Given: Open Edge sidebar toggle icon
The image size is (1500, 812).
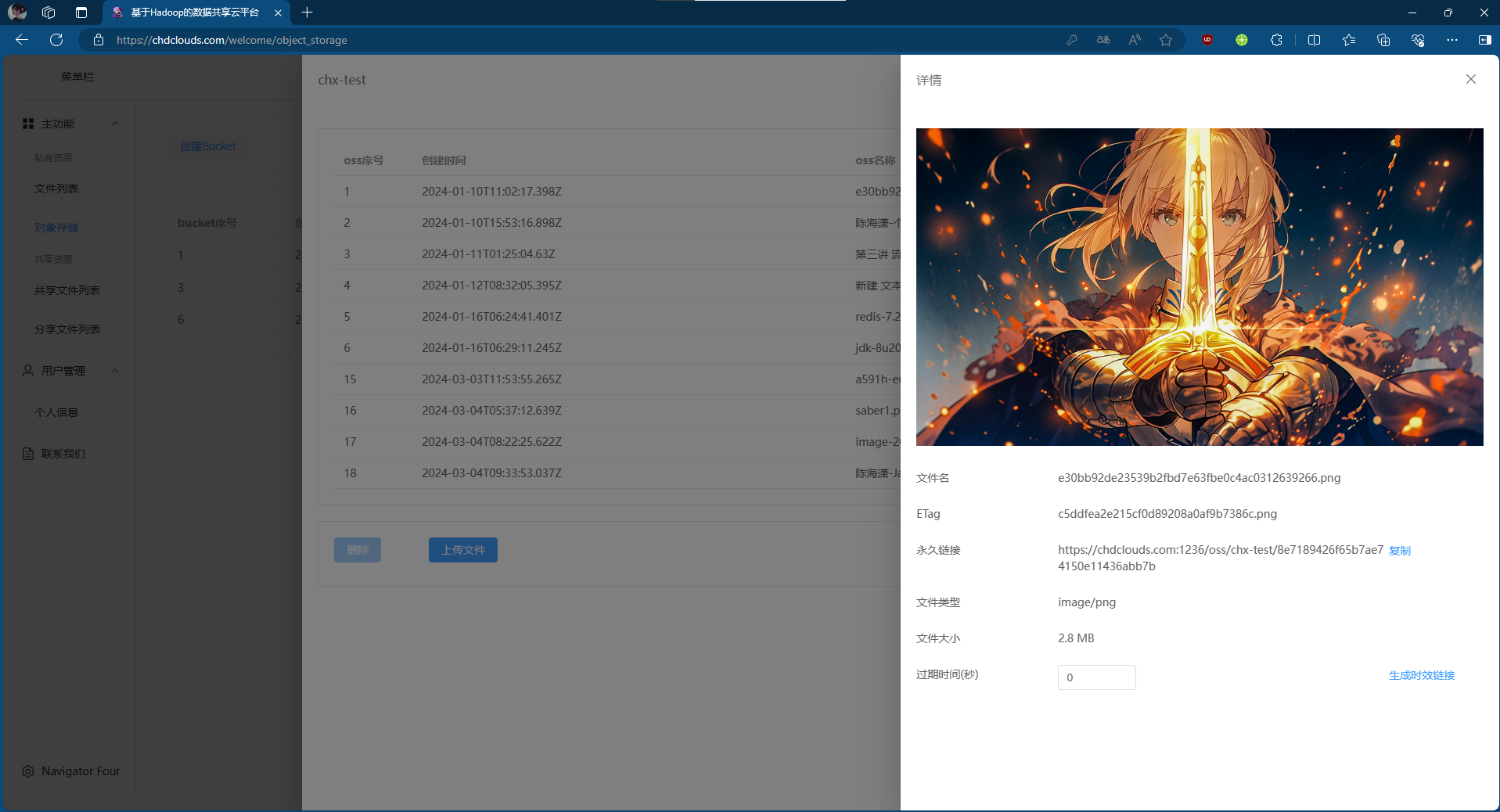Looking at the screenshot, I should [1484, 40].
